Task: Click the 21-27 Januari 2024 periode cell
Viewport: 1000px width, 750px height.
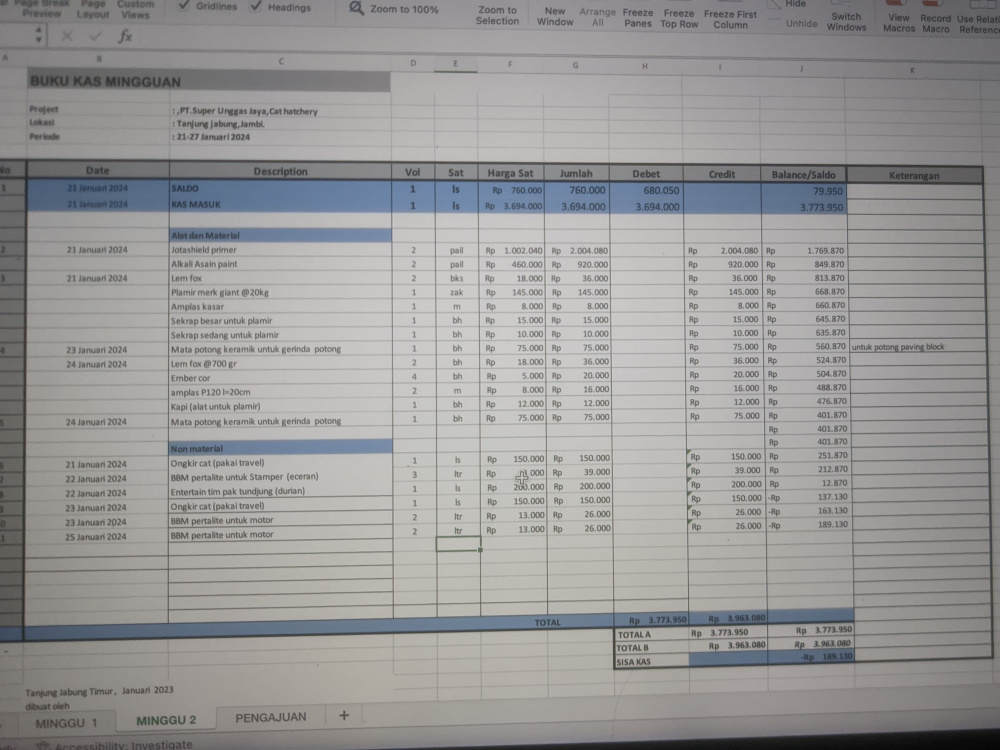Action: pos(211,137)
